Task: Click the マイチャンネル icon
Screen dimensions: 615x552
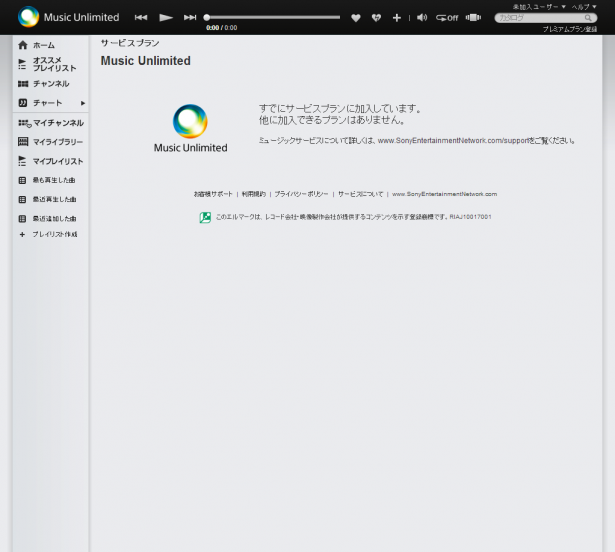Action: (24, 123)
